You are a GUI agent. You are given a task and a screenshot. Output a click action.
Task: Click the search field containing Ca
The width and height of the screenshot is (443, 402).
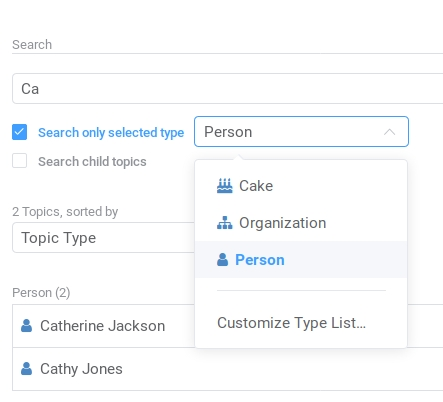[x=228, y=89]
